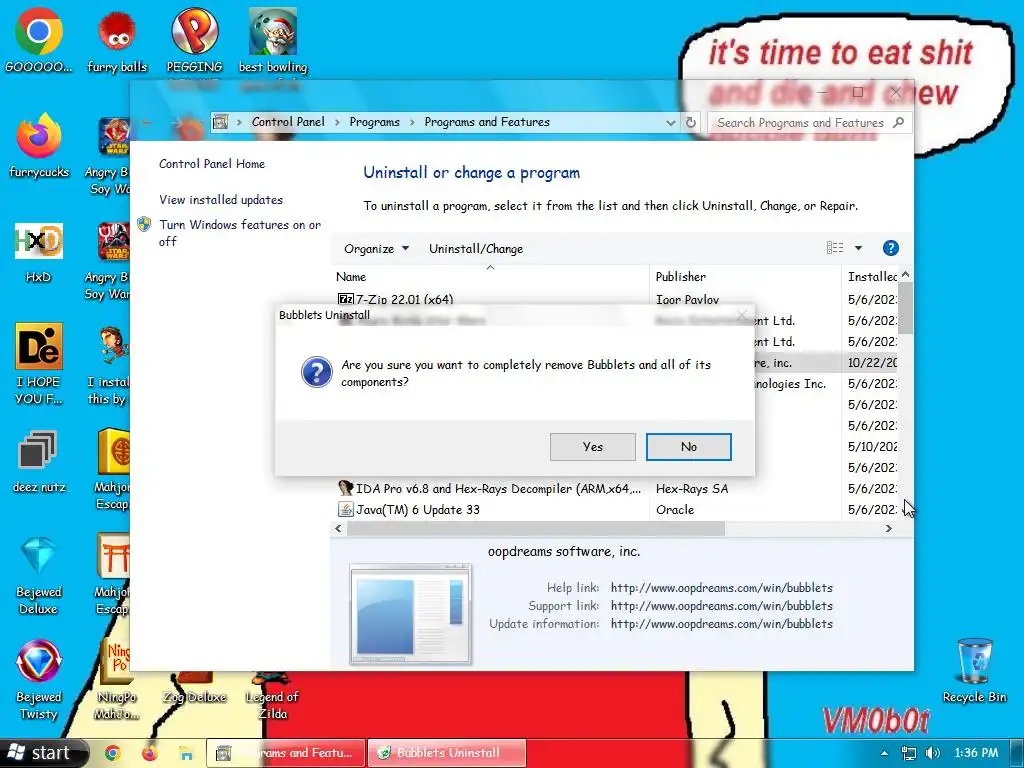Open the deez nutz desktop icon
This screenshot has height=768, width=1024.
(x=39, y=461)
